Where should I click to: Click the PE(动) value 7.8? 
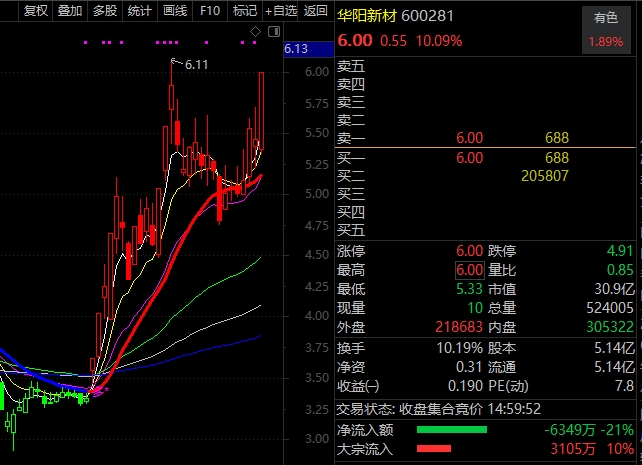pyautogui.click(x=625, y=386)
